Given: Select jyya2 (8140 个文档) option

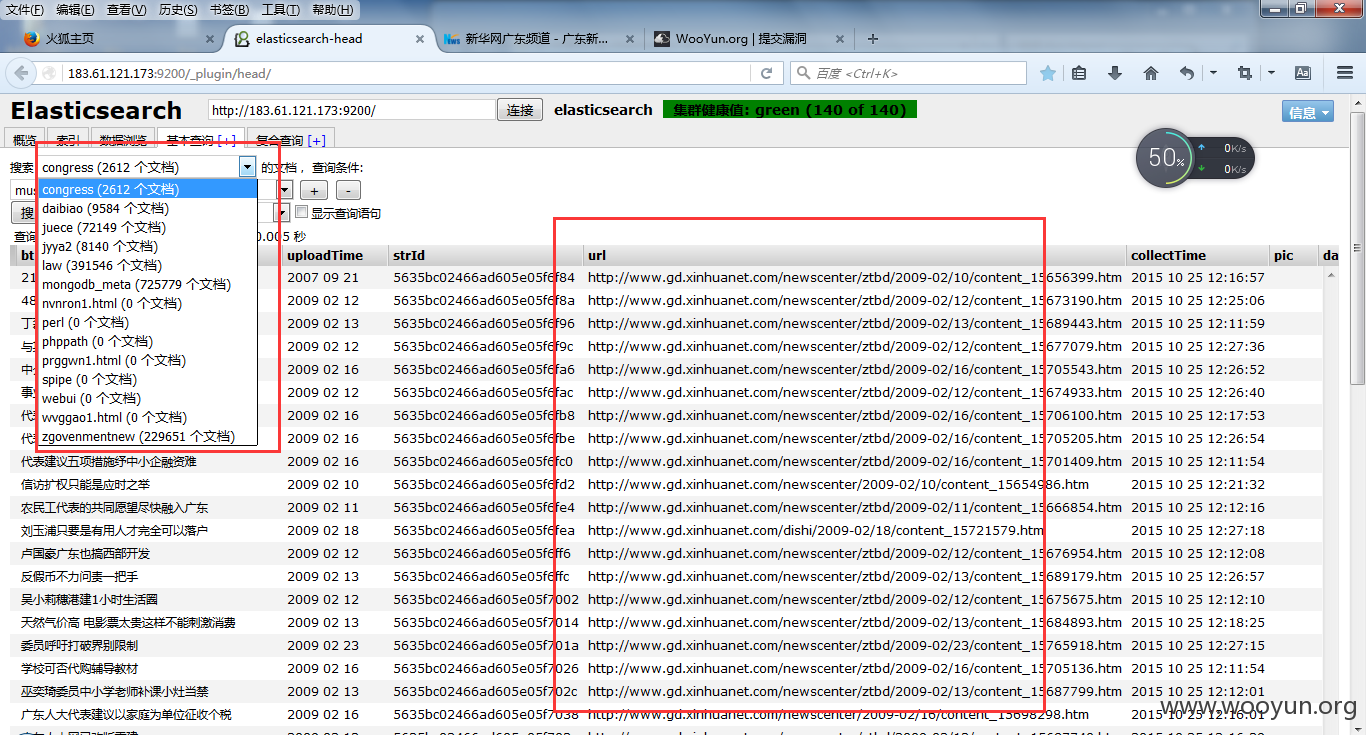Looking at the screenshot, I should click(x=147, y=246).
